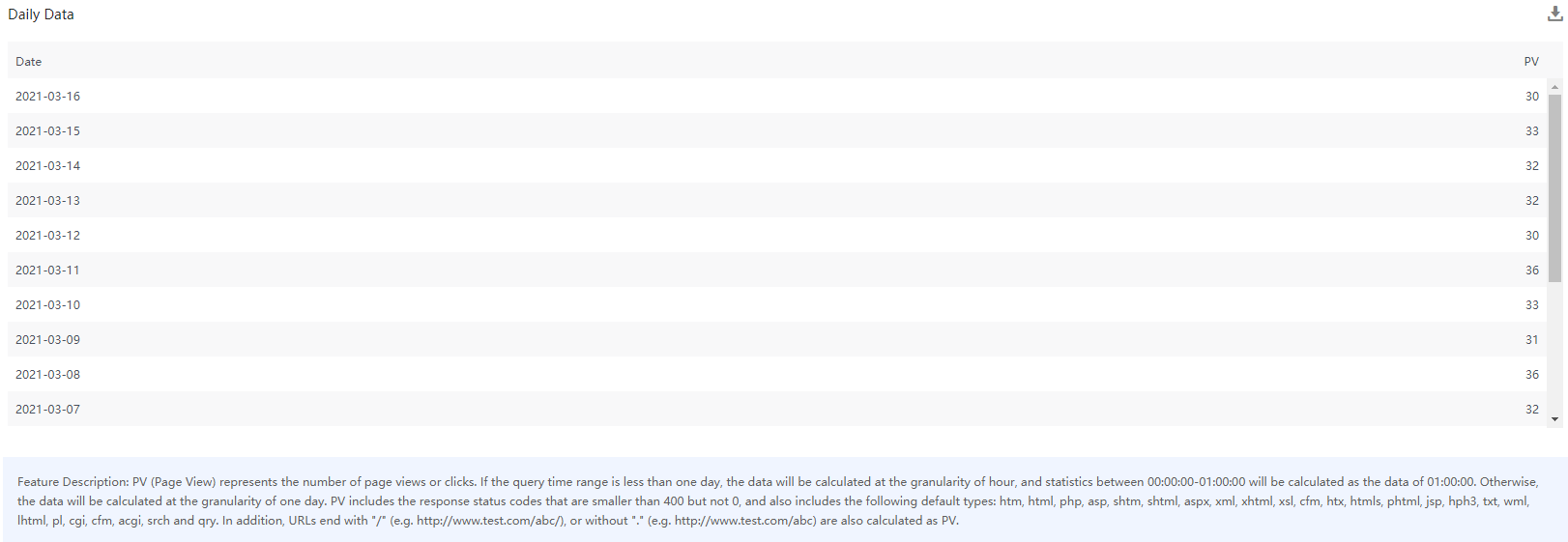
Task: Select the 2021-03-08 date entry
Action: tap(48, 375)
